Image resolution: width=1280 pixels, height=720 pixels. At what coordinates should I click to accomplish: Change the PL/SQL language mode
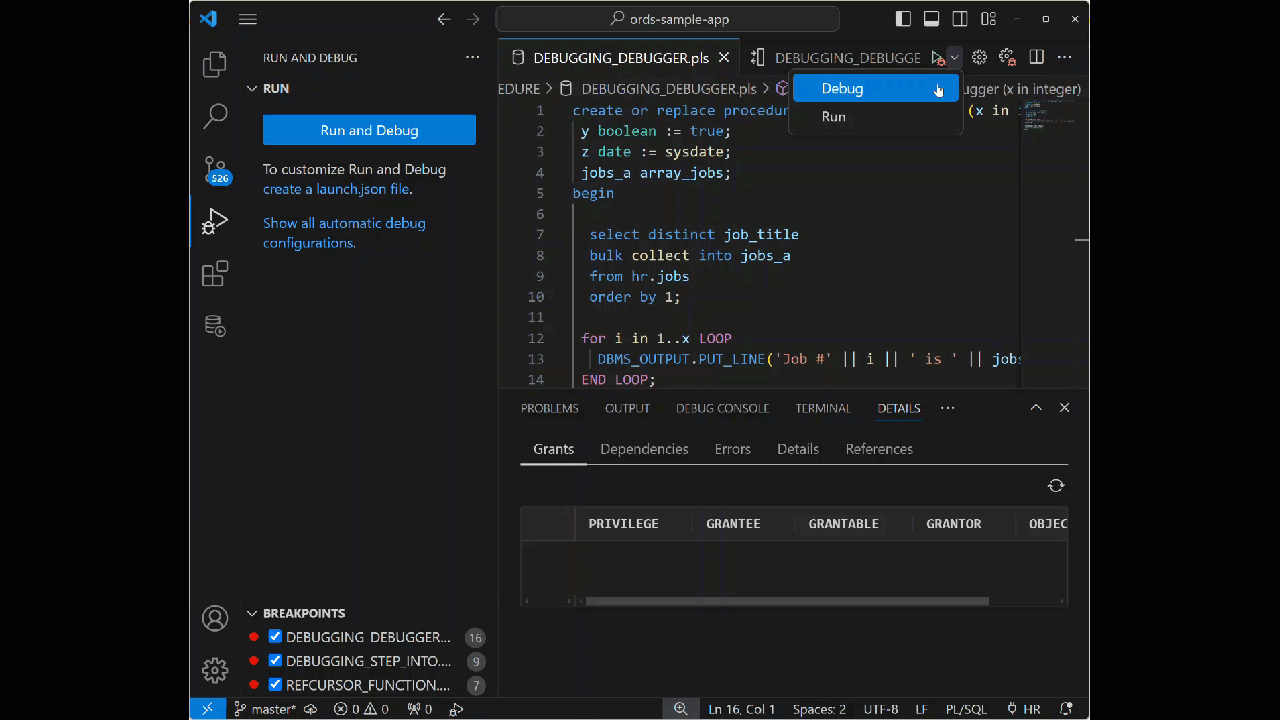click(966, 709)
